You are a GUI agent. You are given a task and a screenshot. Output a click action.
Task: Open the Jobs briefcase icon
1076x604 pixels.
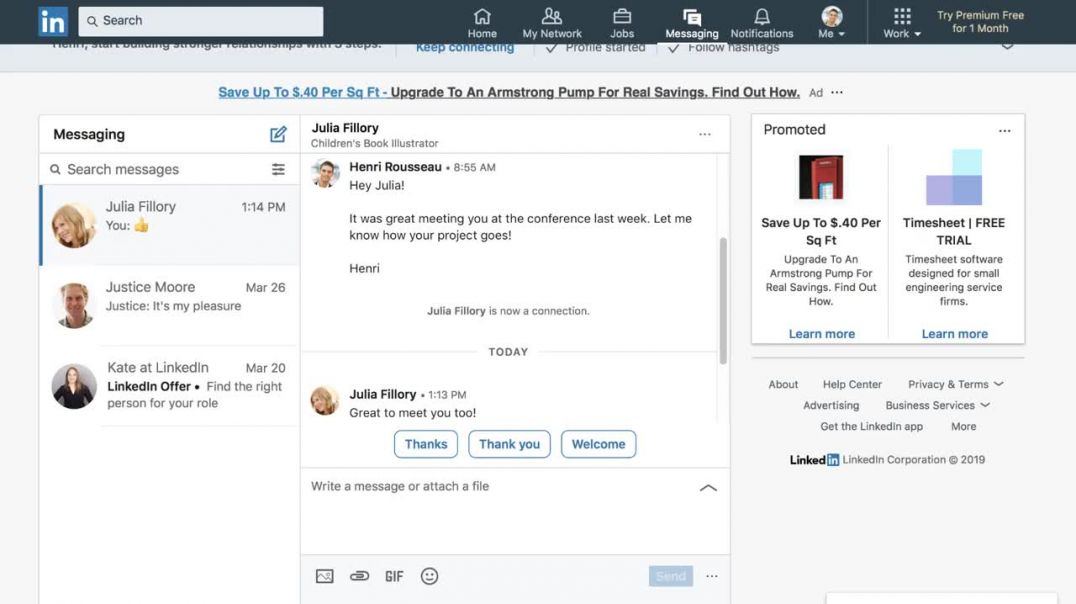[622, 23]
